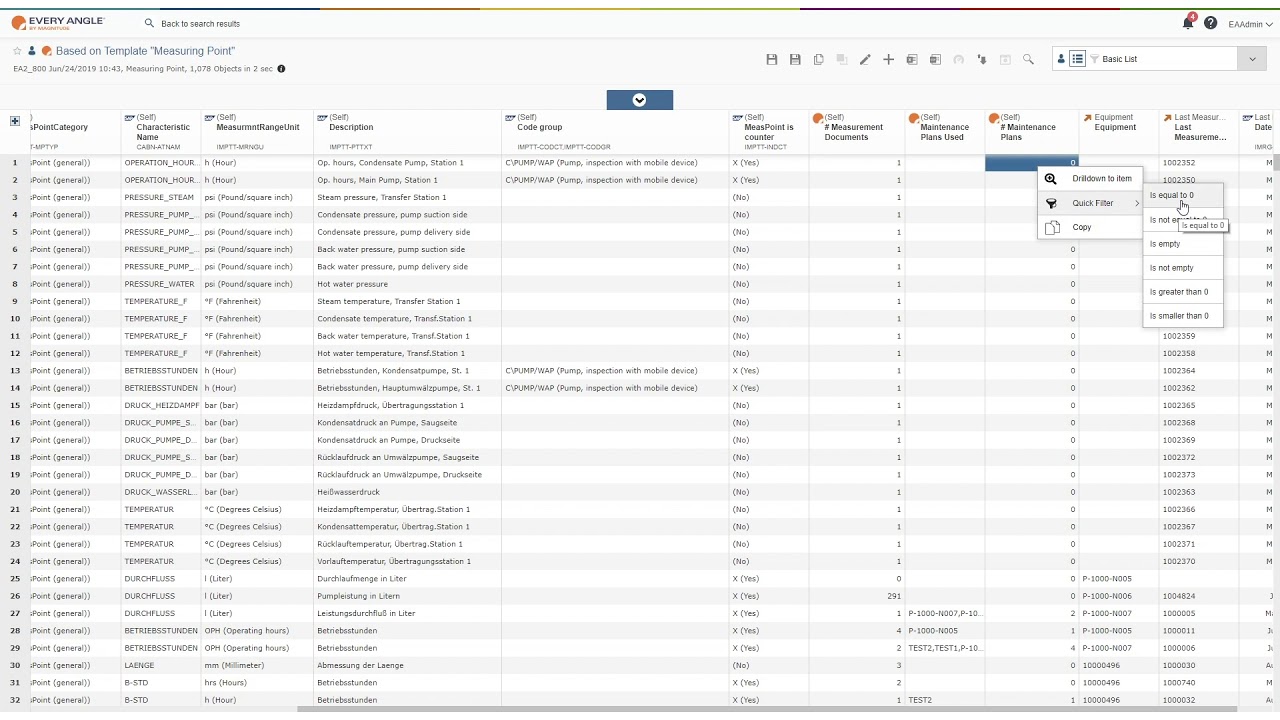Click the private user icon beside the title
1280x720 pixels.
coord(32,50)
